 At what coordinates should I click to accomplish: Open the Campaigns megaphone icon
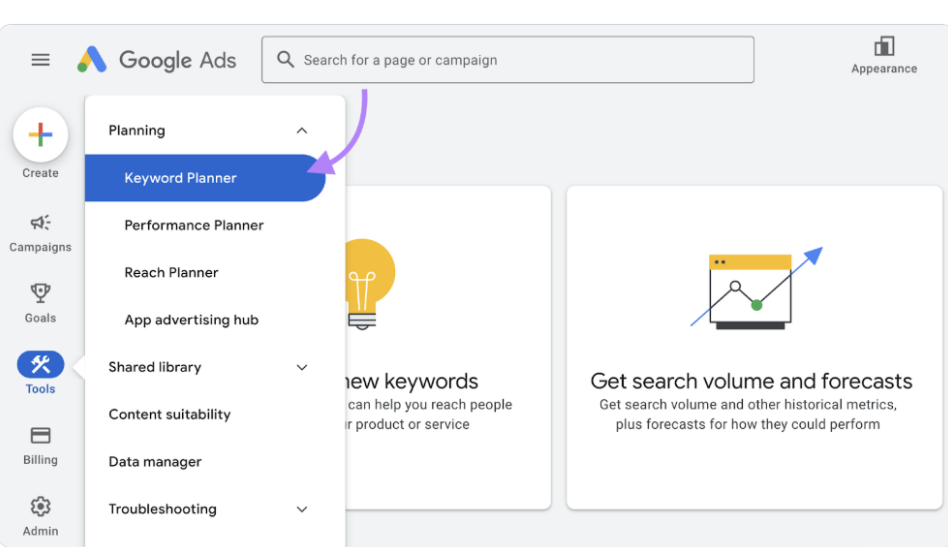coord(40,223)
